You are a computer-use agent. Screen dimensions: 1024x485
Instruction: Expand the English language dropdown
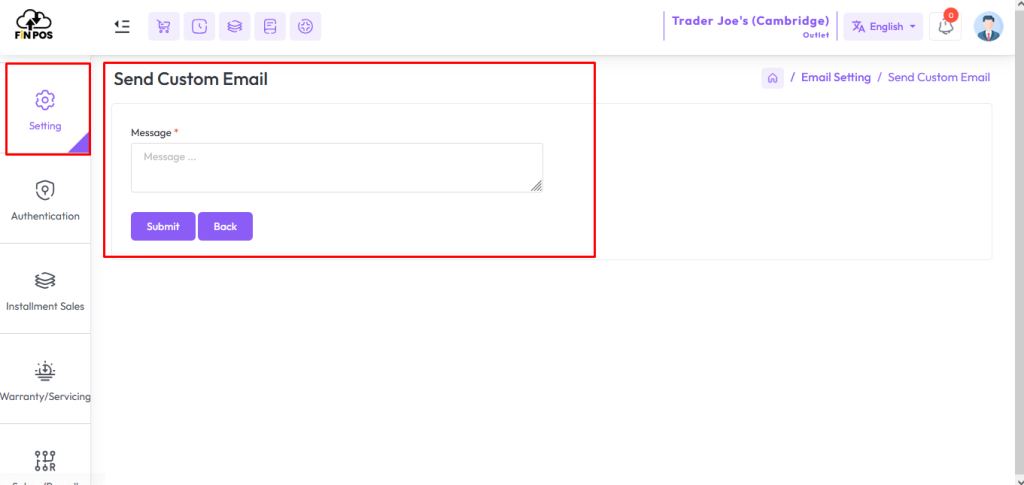coord(883,27)
